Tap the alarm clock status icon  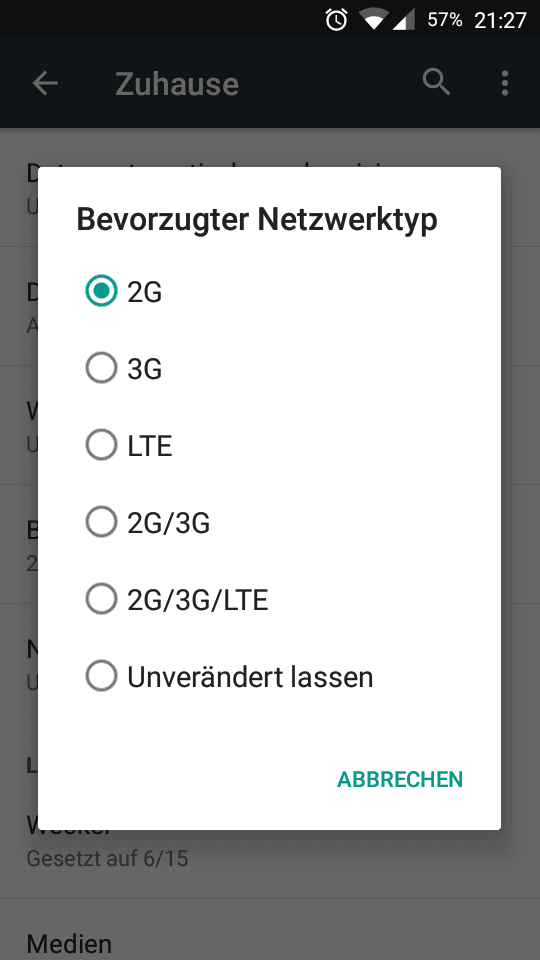point(336,20)
